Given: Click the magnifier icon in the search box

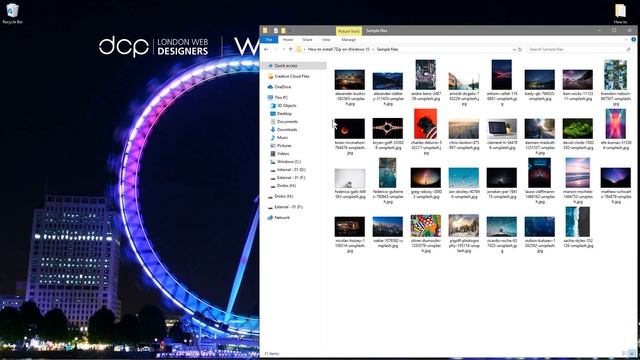Looking at the screenshot, I should click(628, 49).
